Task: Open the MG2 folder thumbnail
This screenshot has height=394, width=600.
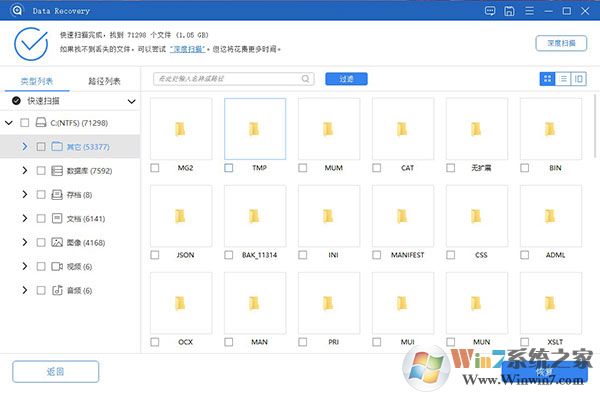Action: (x=181, y=129)
